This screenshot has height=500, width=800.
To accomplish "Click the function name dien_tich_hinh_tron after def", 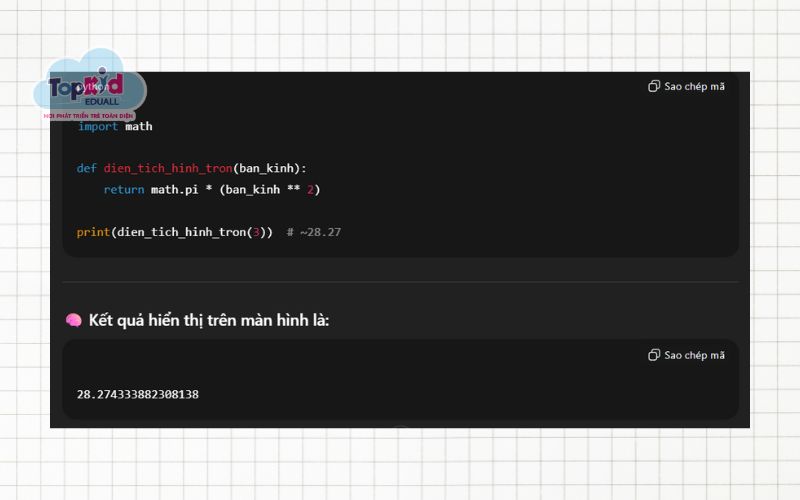I will 168,168.
